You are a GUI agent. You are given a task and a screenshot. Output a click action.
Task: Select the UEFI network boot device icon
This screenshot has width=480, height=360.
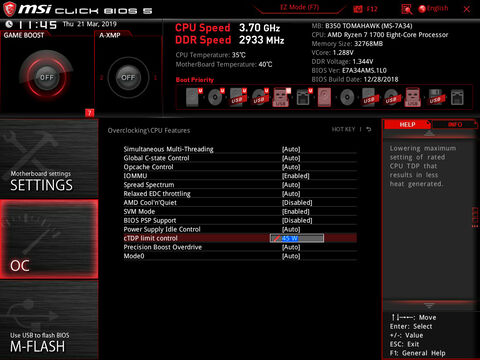[304, 97]
